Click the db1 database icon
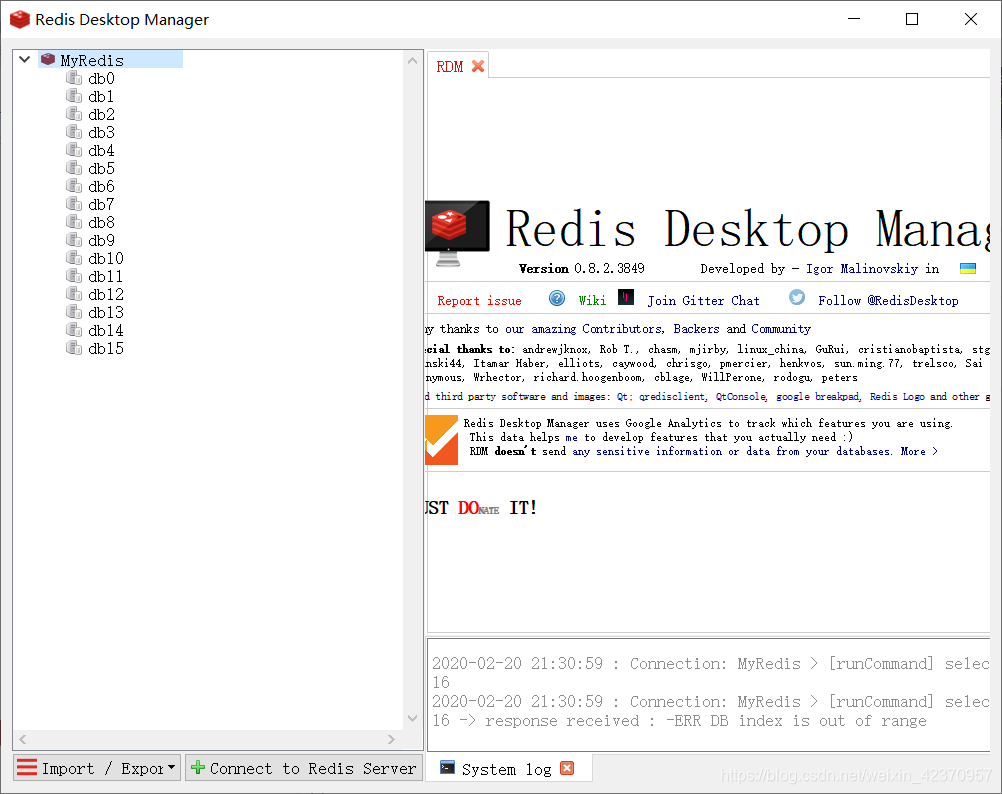 coord(74,96)
